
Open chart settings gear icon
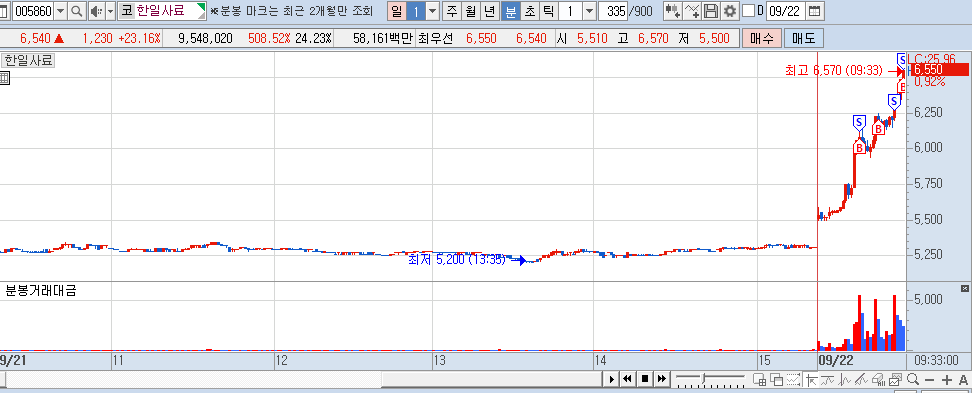point(730,11)
